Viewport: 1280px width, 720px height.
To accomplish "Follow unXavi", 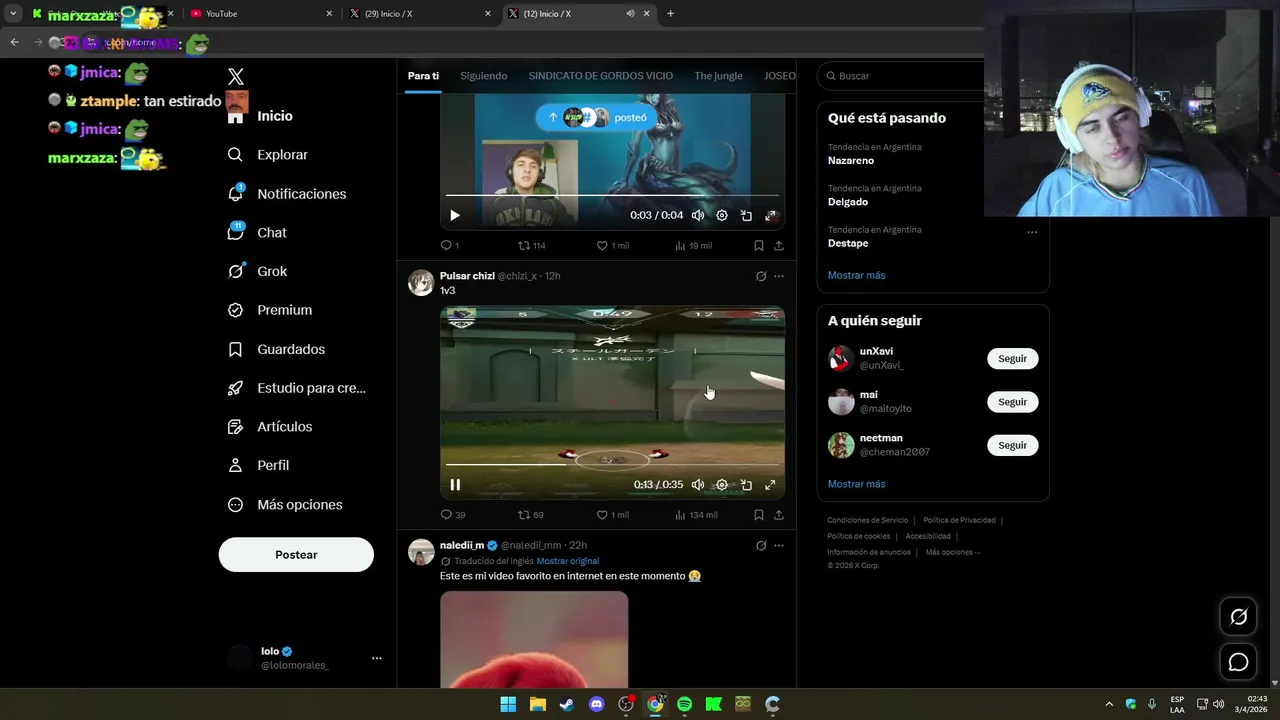I will click(1013, 358).
